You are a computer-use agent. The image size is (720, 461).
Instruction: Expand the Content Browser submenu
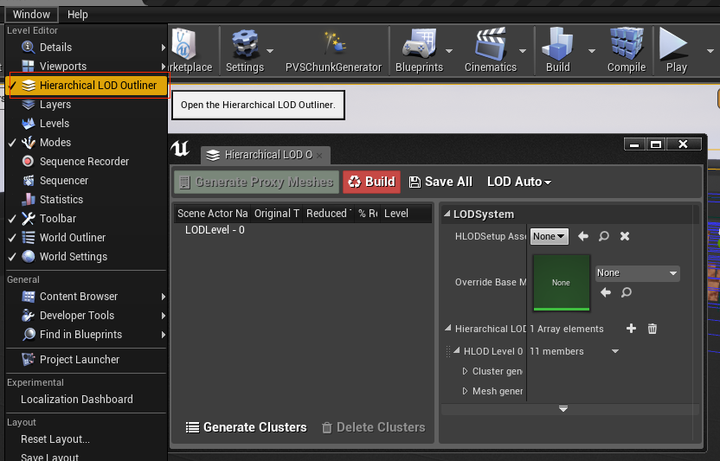(86, 297)
